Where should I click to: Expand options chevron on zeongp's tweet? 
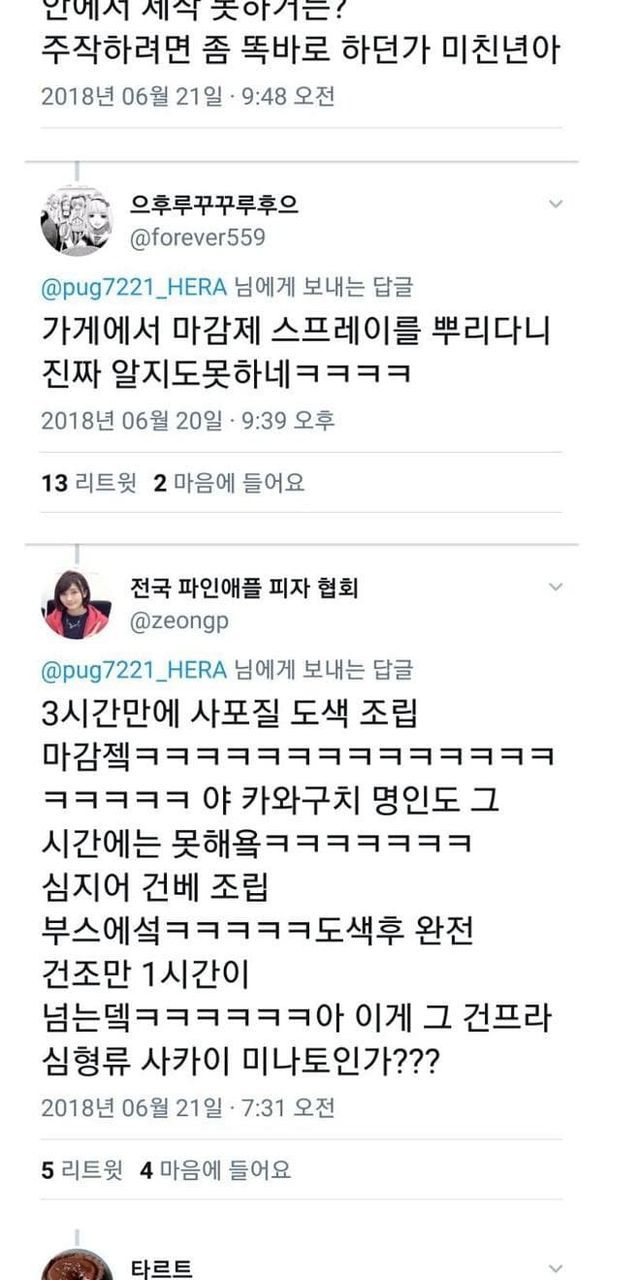[x=556, y=588]
